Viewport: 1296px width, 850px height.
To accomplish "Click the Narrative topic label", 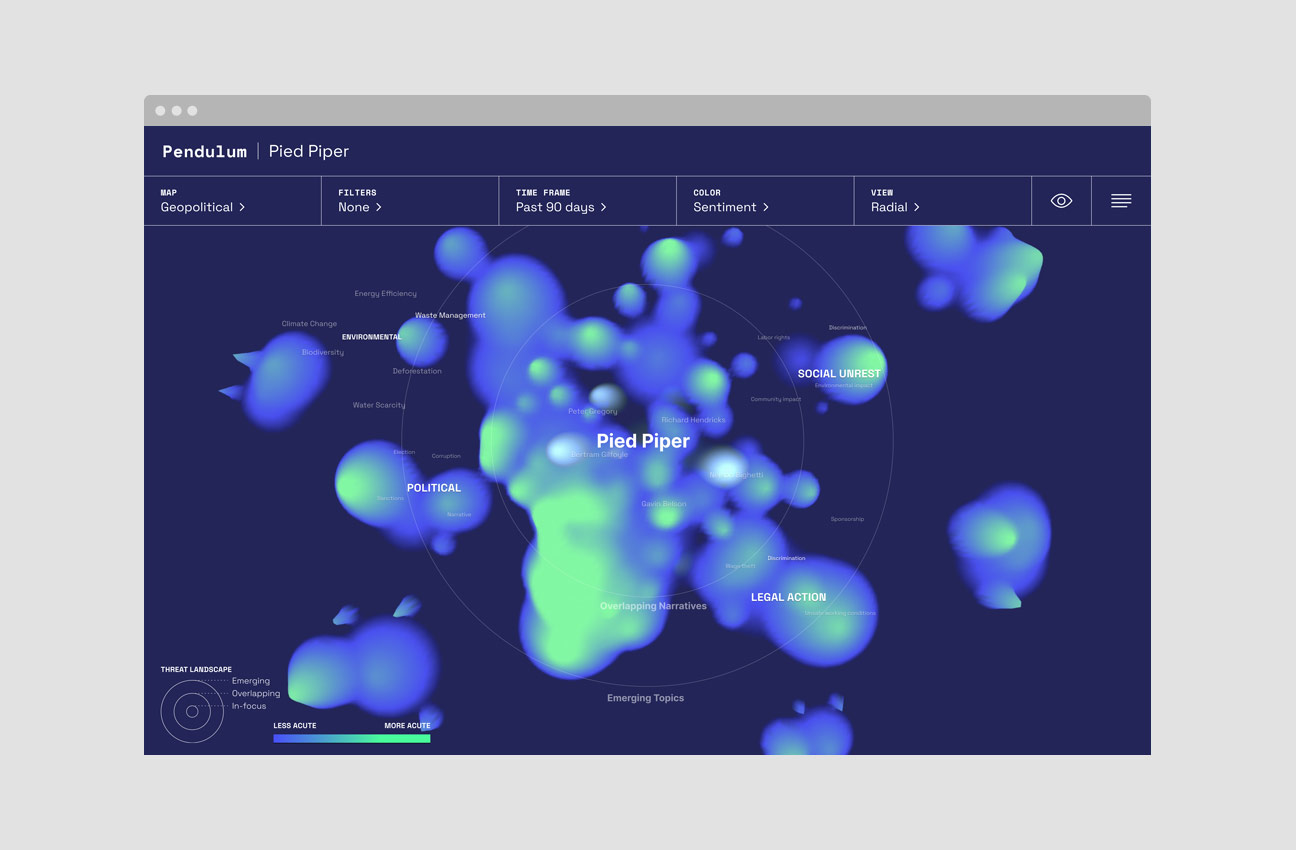I will coord(459,514).
